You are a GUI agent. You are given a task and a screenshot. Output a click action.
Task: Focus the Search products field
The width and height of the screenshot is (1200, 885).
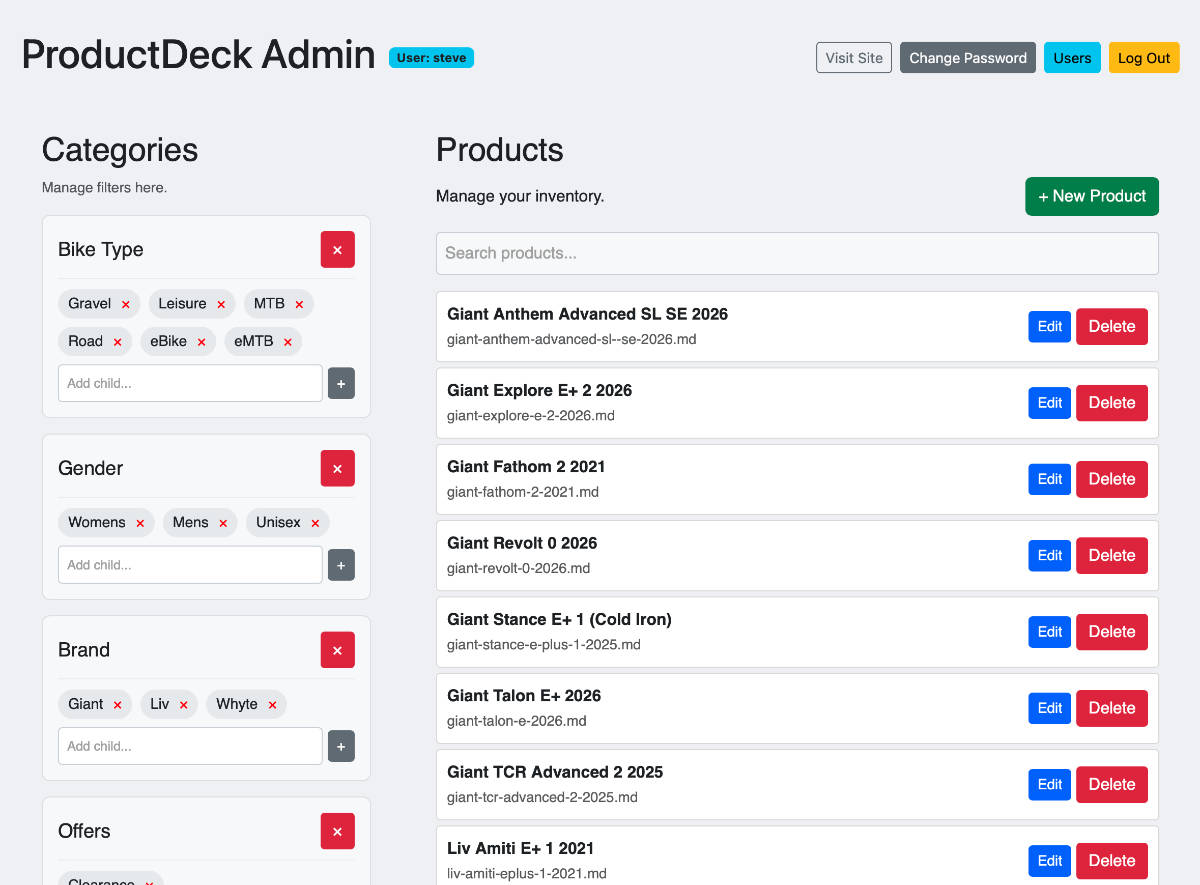(x=797, y=253)
